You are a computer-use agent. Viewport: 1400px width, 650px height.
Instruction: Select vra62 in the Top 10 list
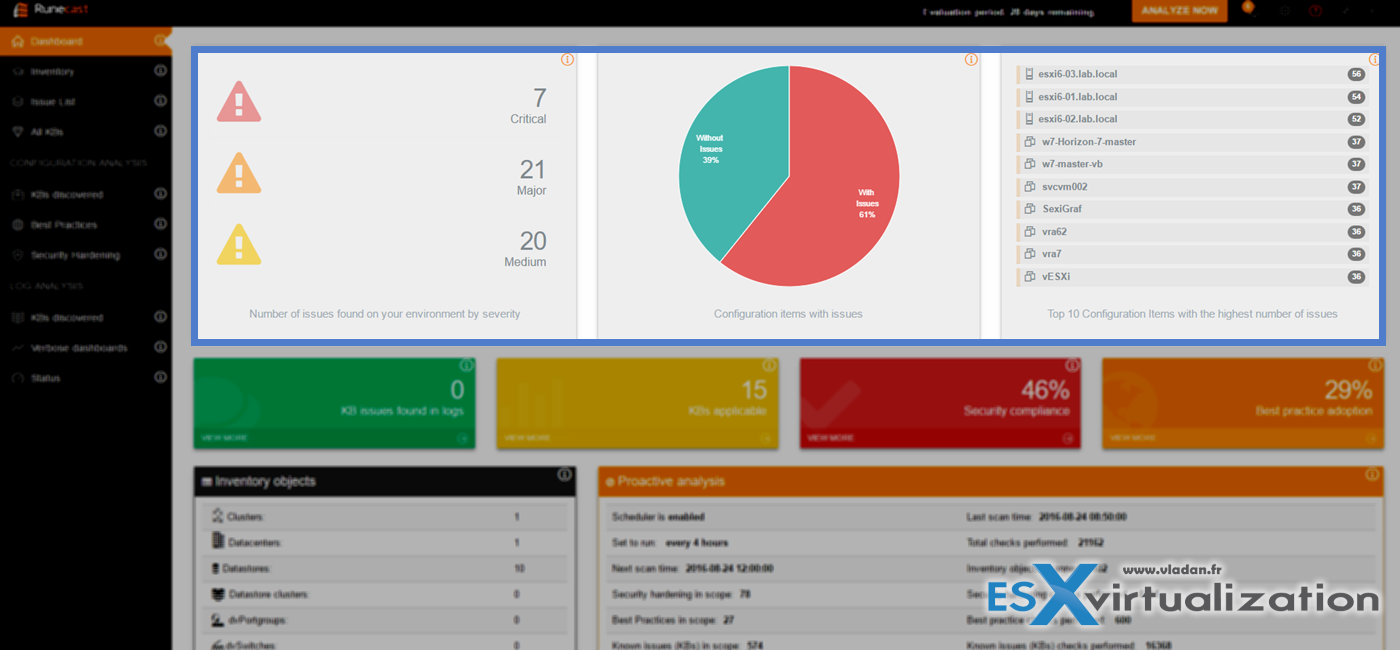[1192, 232]
